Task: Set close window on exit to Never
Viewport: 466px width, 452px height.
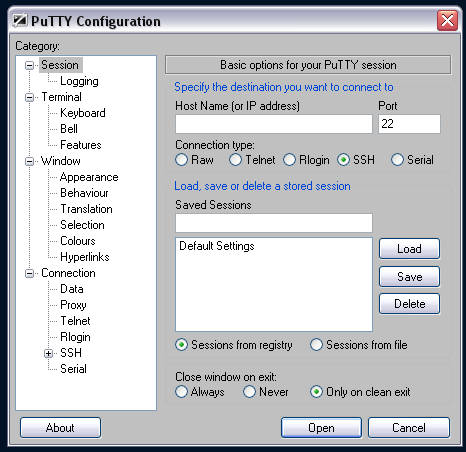Action: (x=249, y=392)
